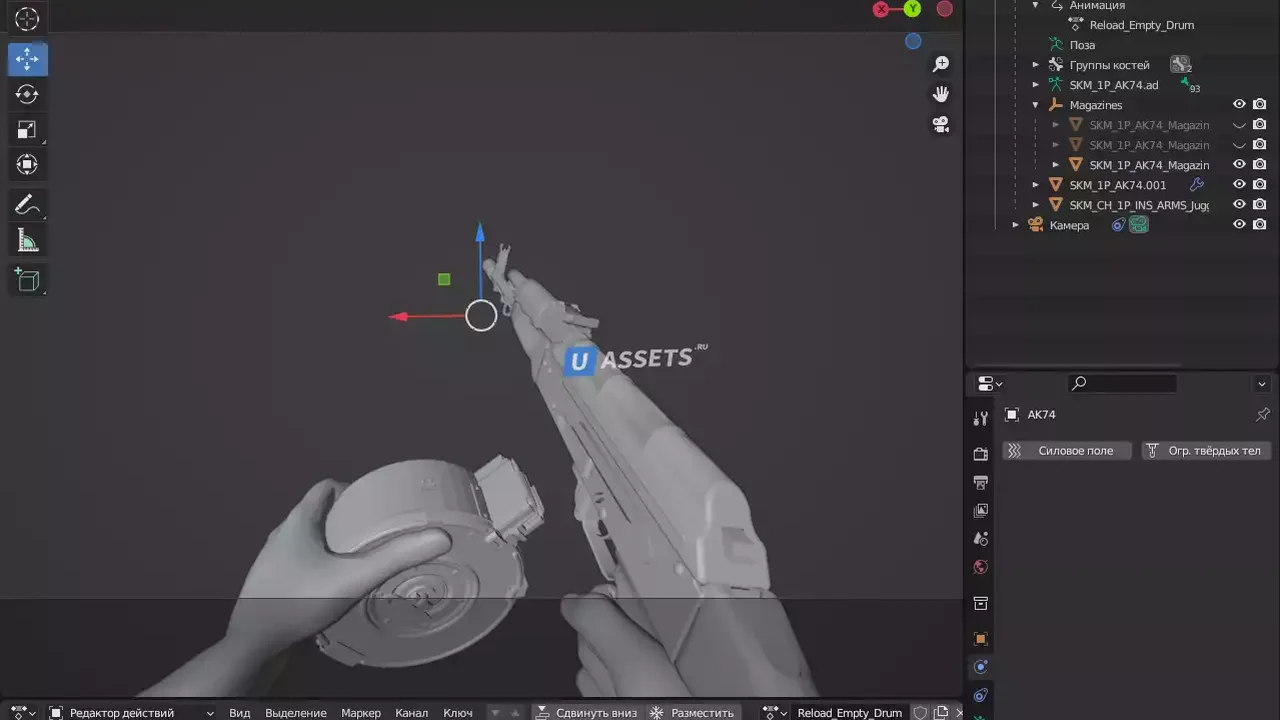Toggle pin in properties editor header
This screenshot has width=1280, height=720.
[x=1262, y=414]
